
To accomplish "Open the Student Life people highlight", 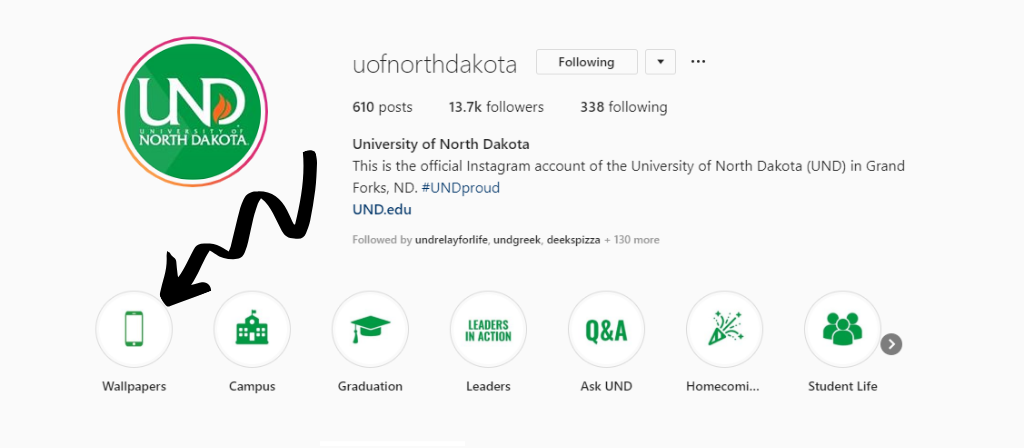I will point(842,330).
